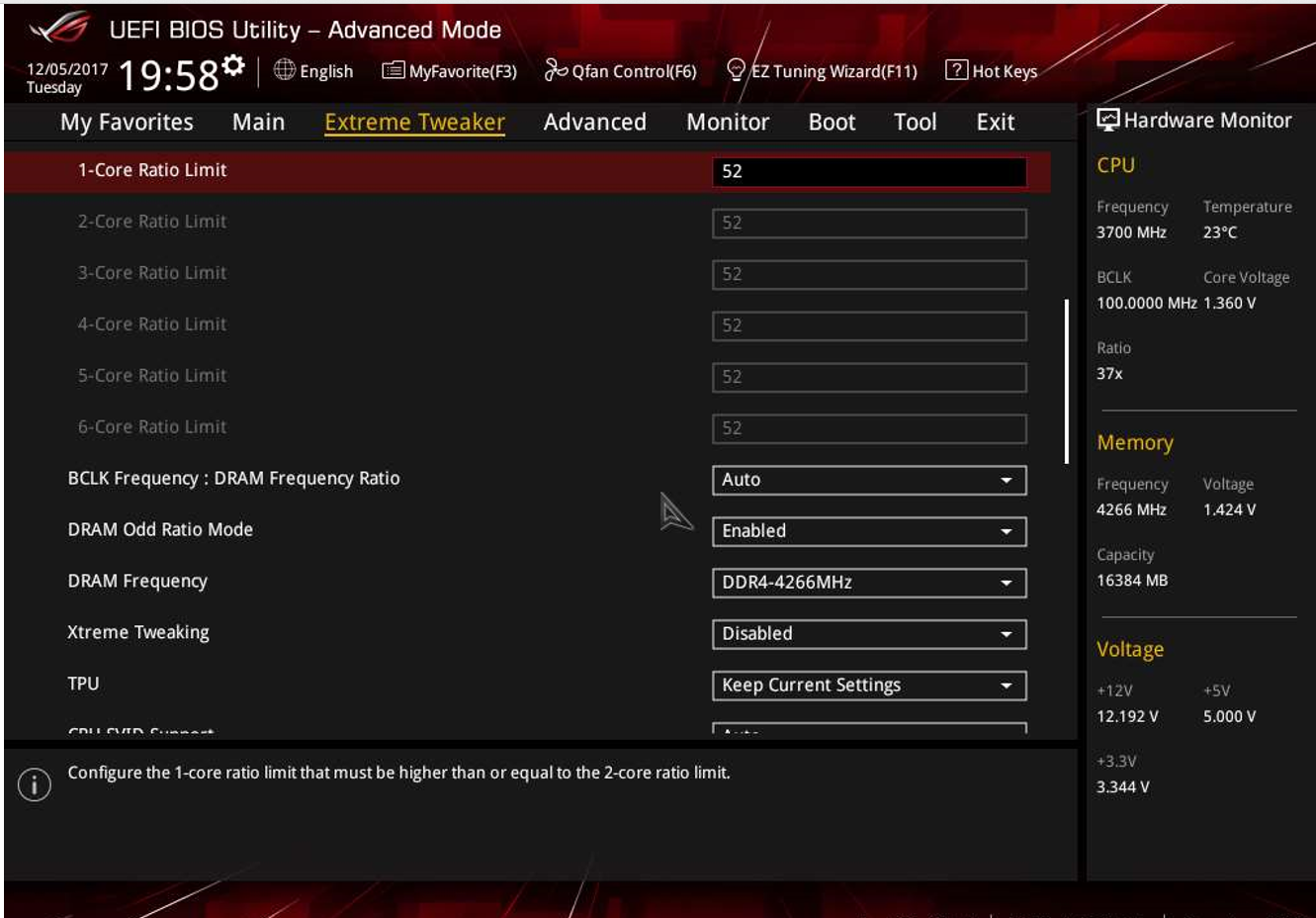Switch to the Boot tab

(832, 122)
